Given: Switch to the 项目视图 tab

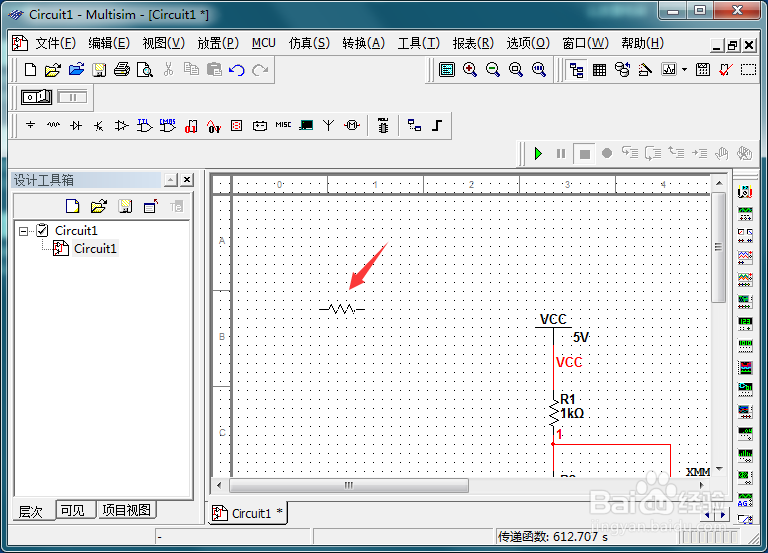Looking at the screenshot, I should [126, 510].
